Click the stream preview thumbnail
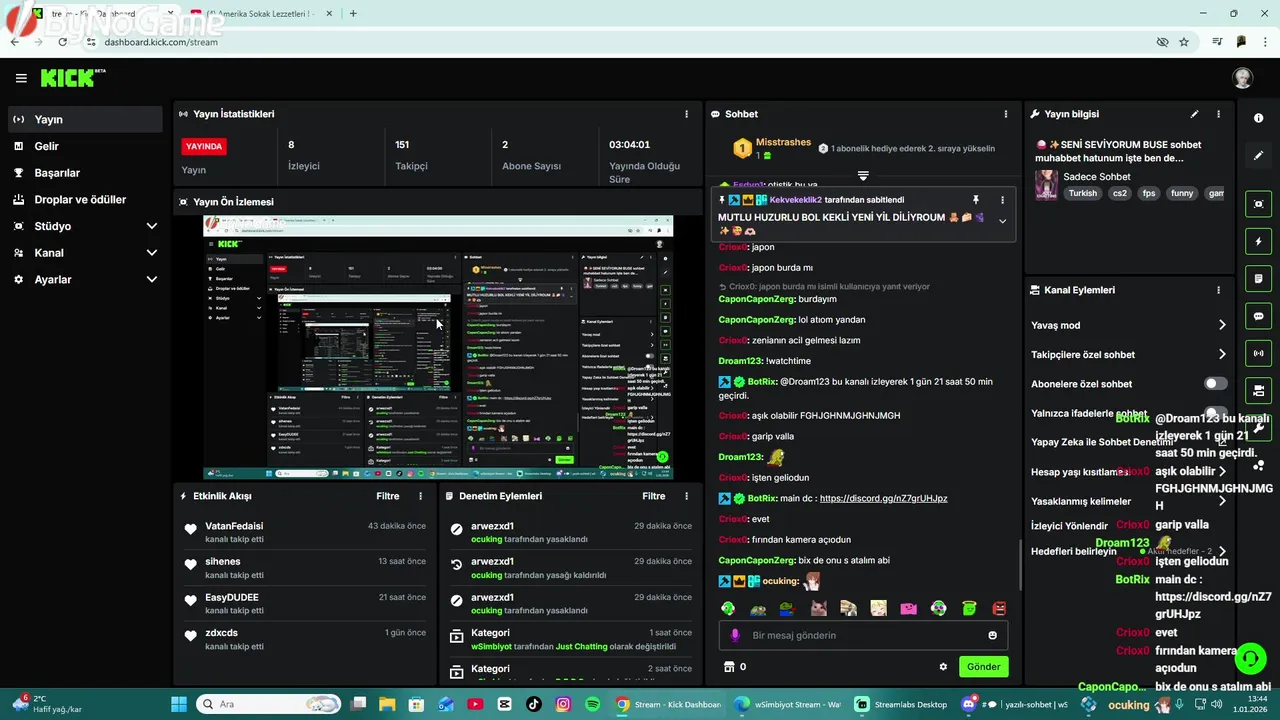The width and height of the screenshot is (1280, 720). (438, 348)
